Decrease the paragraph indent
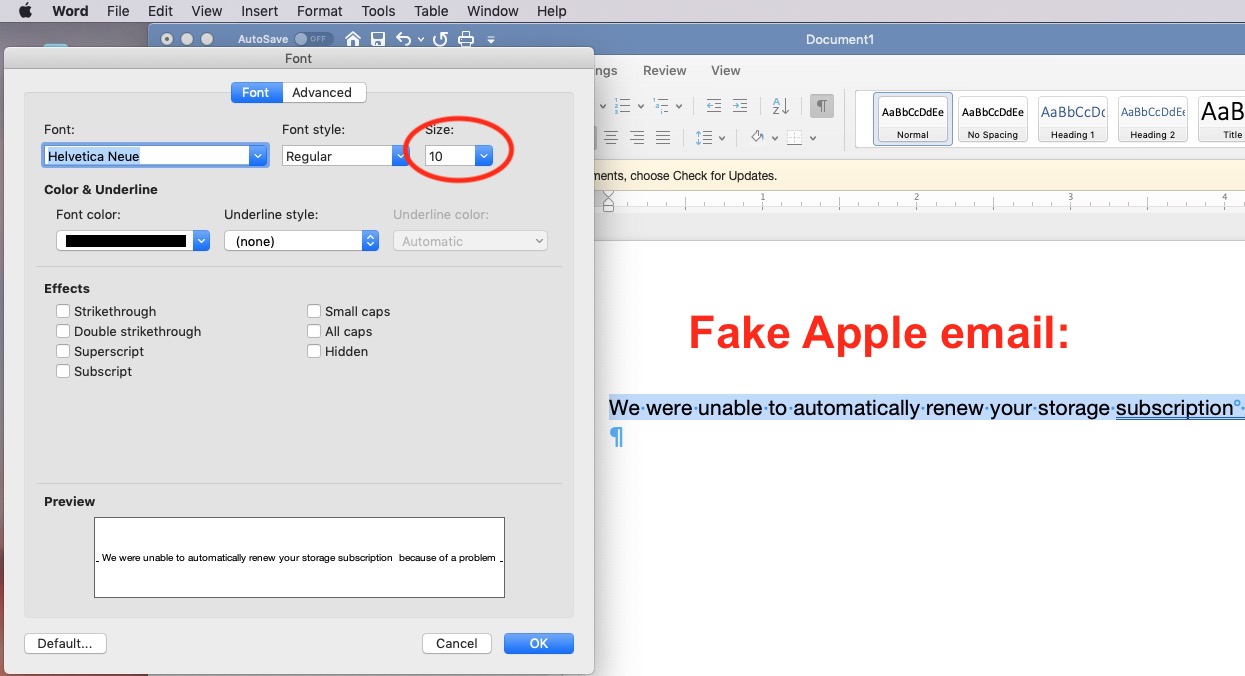Screen dimensions: 1245x676 click(x=714, y=106)
